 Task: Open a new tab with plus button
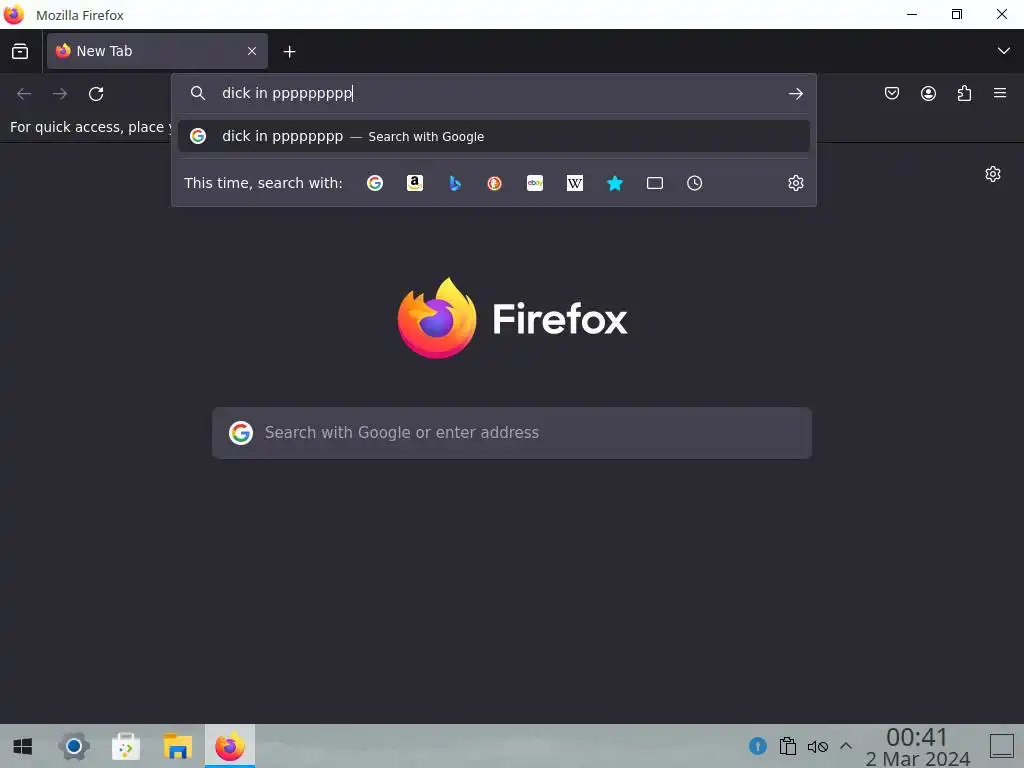pyautogui.click(x=289, y=52)
